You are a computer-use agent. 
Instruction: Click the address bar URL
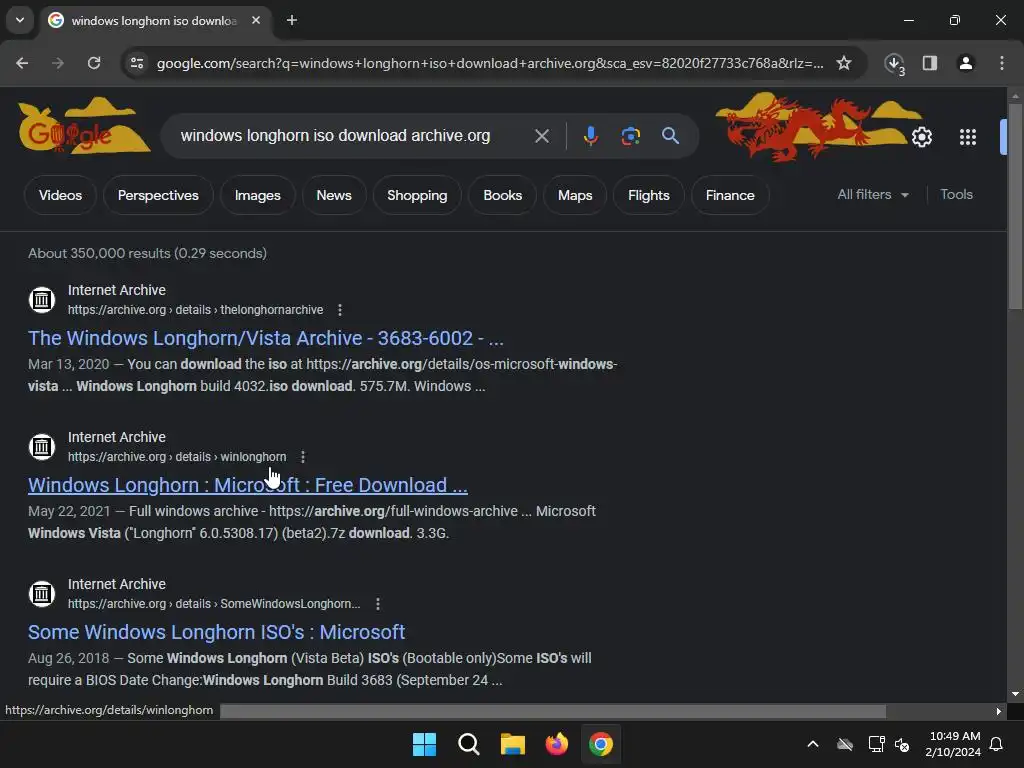490,63
